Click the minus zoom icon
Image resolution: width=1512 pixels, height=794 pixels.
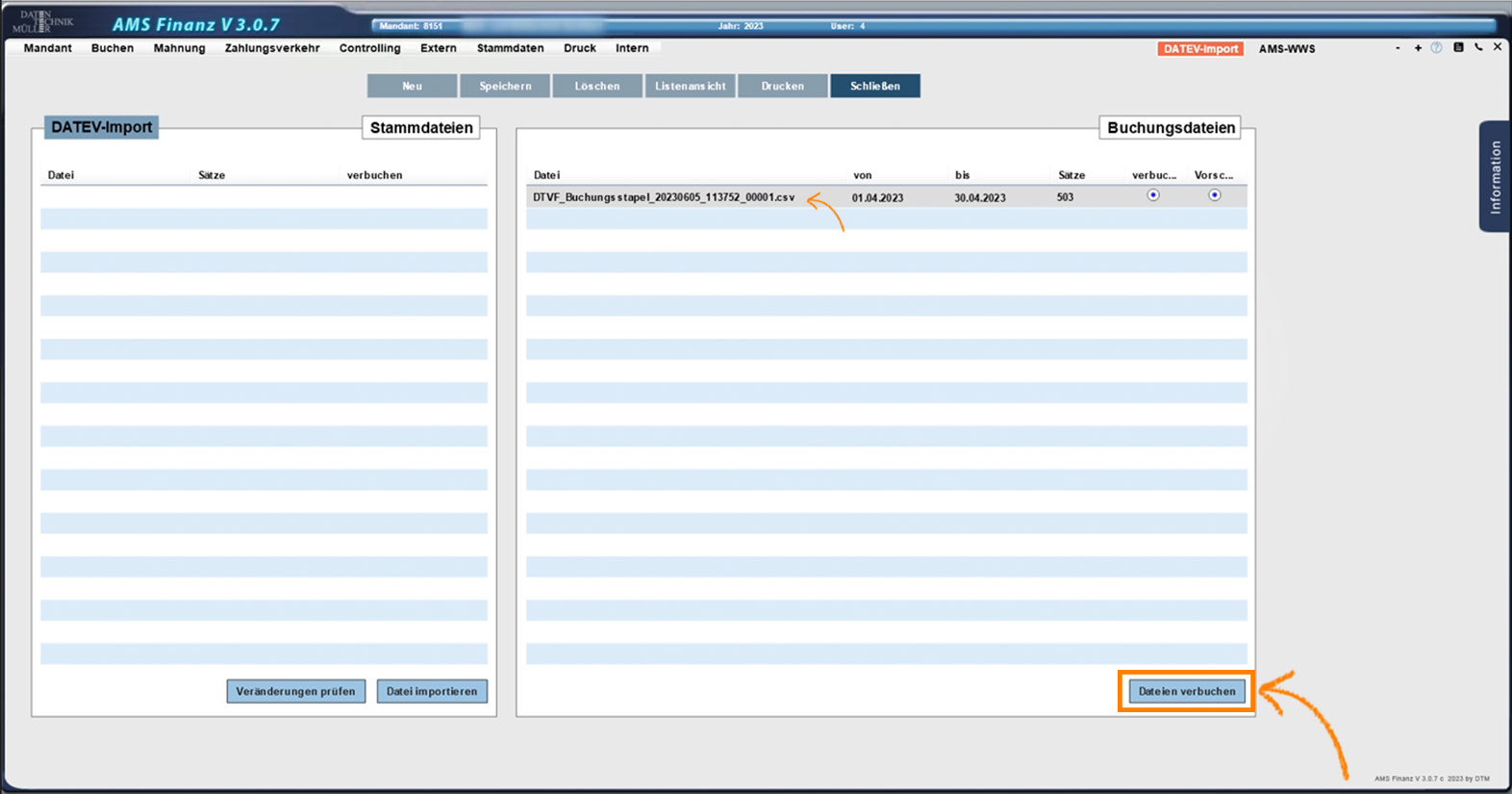click(1398, 48)
